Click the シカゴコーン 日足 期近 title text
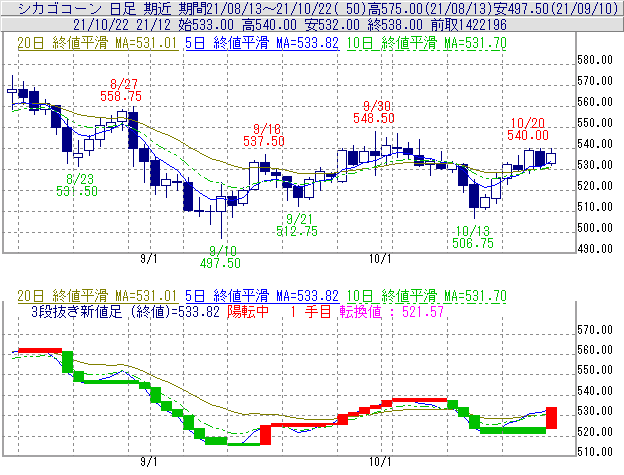 pyautogui.click(x=95, y=8)
